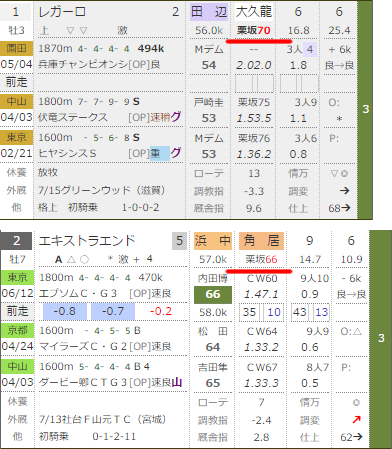
Task: Click the O:△ mark
Action: tap(351, 331)
